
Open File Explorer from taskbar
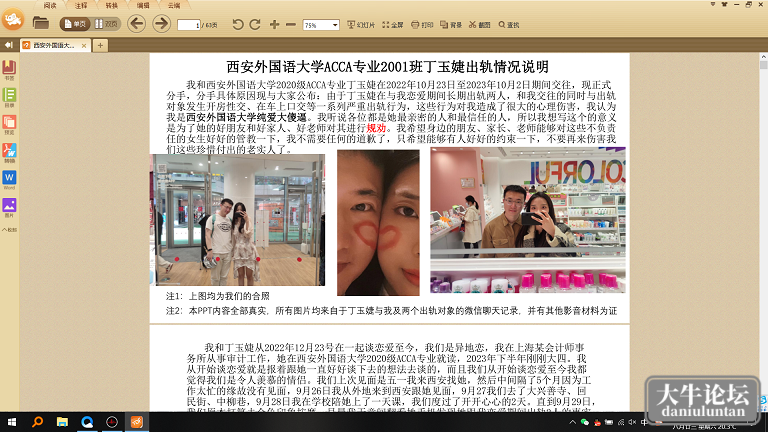point(62,422)
